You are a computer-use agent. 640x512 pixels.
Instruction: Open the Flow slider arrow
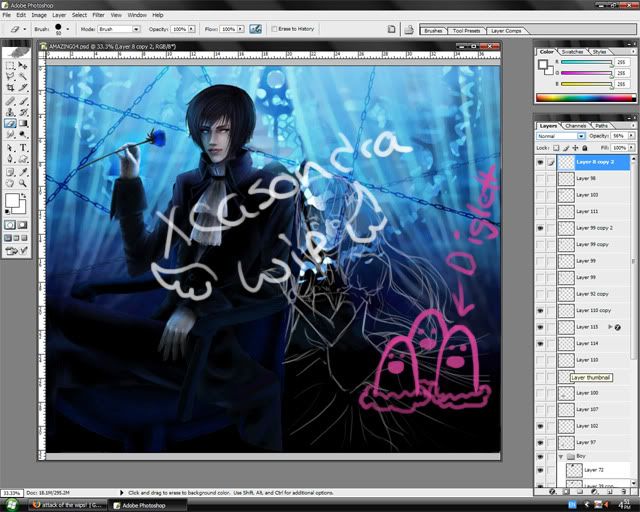[x=240, y=29]
